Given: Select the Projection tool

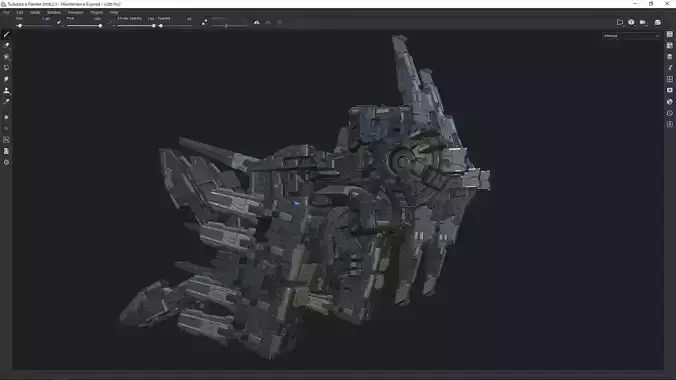Looking at the screenshot, I should pos(6,57).
